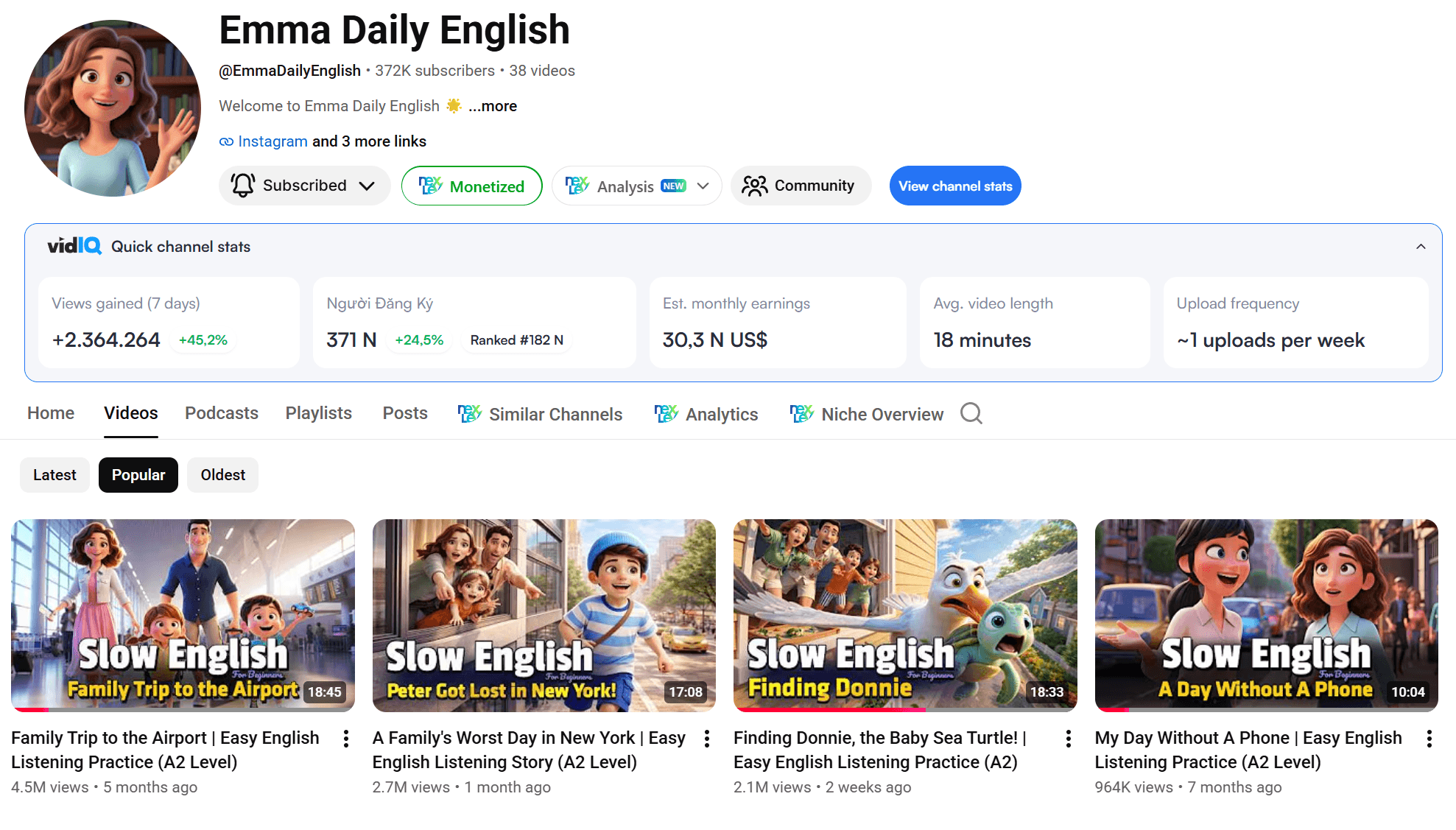Select the Popular sort chip

pyautogui.click(x=138, y=475)
